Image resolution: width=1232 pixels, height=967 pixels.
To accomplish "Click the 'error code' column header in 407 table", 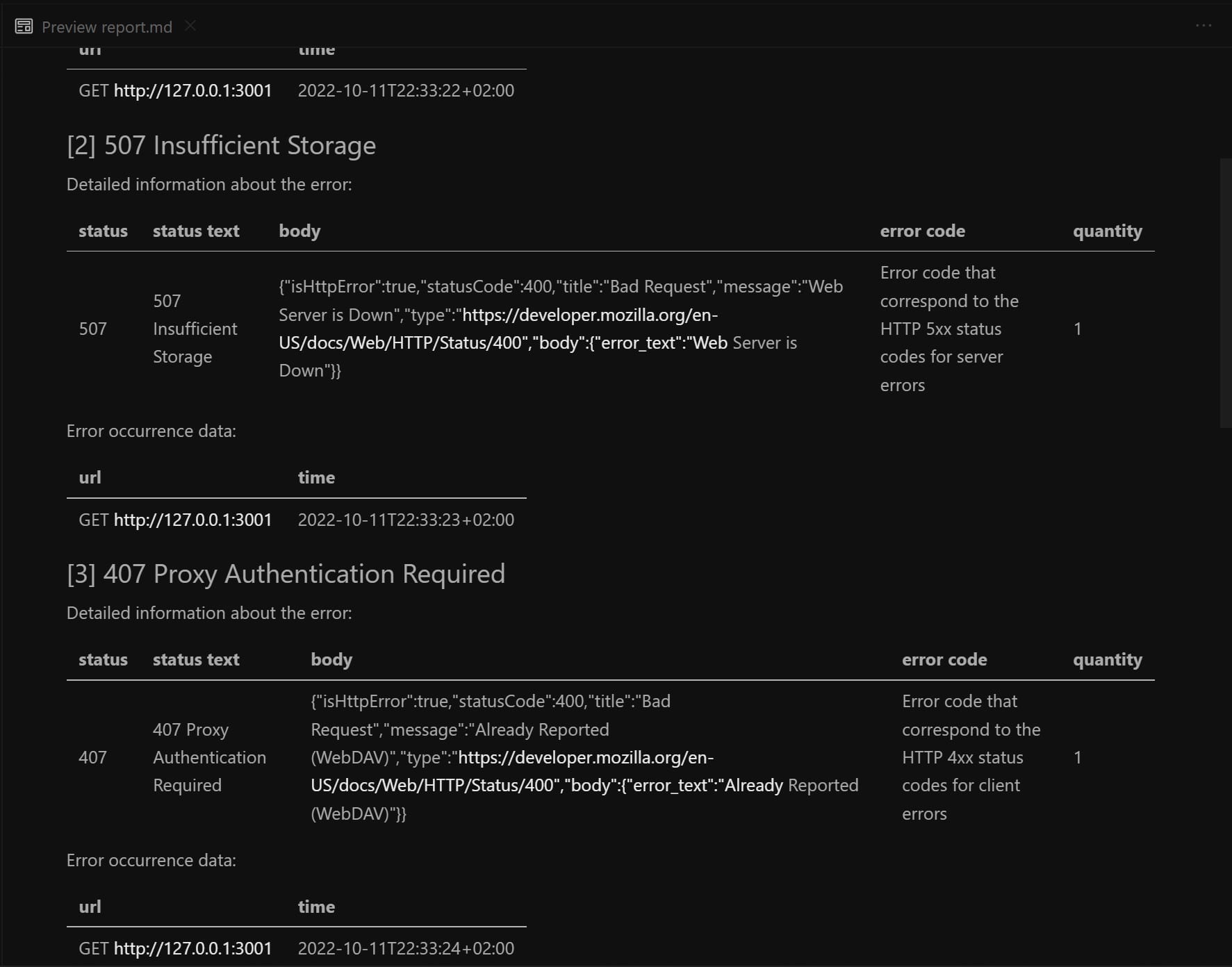I will (x=944, y=659).
